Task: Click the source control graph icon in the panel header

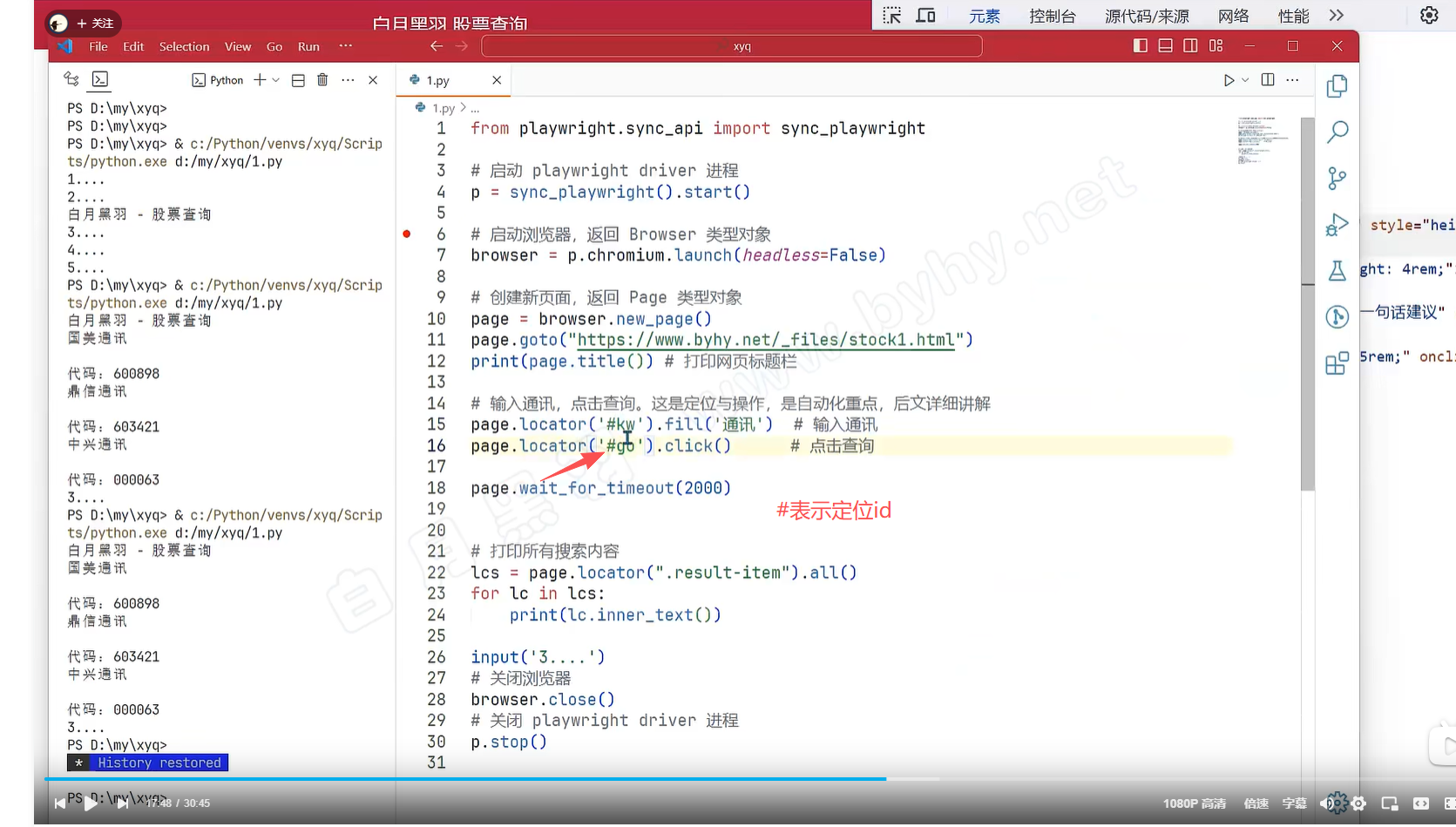Action: click(x=71, y=79)
